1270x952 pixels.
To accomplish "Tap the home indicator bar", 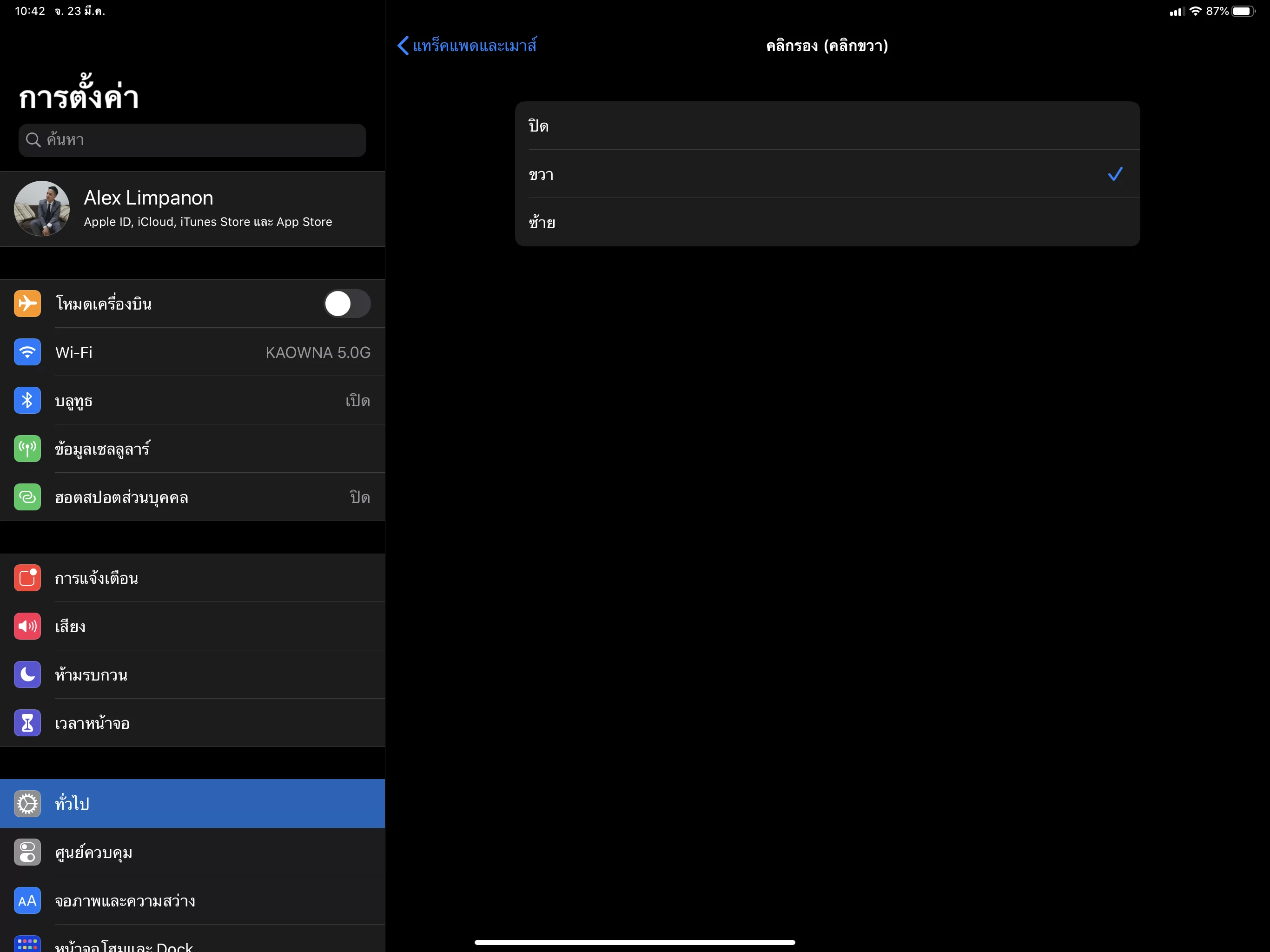I will (635, 942).
